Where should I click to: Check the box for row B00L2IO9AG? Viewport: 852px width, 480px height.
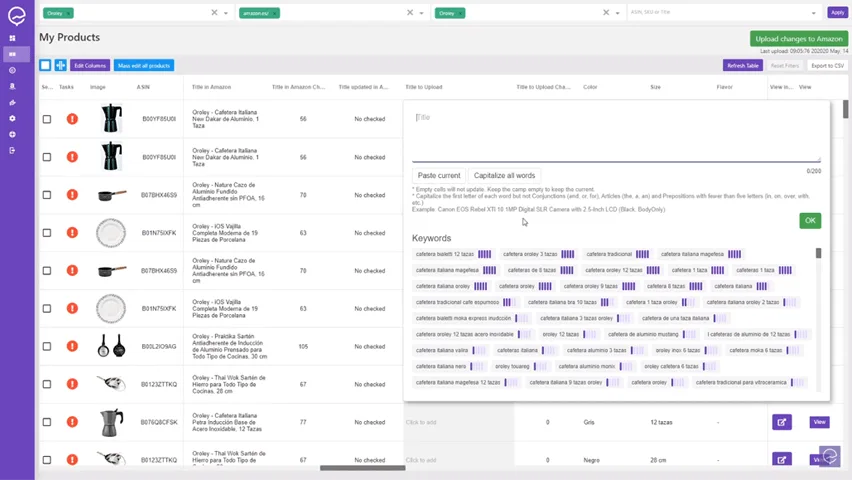coord(47,346)
